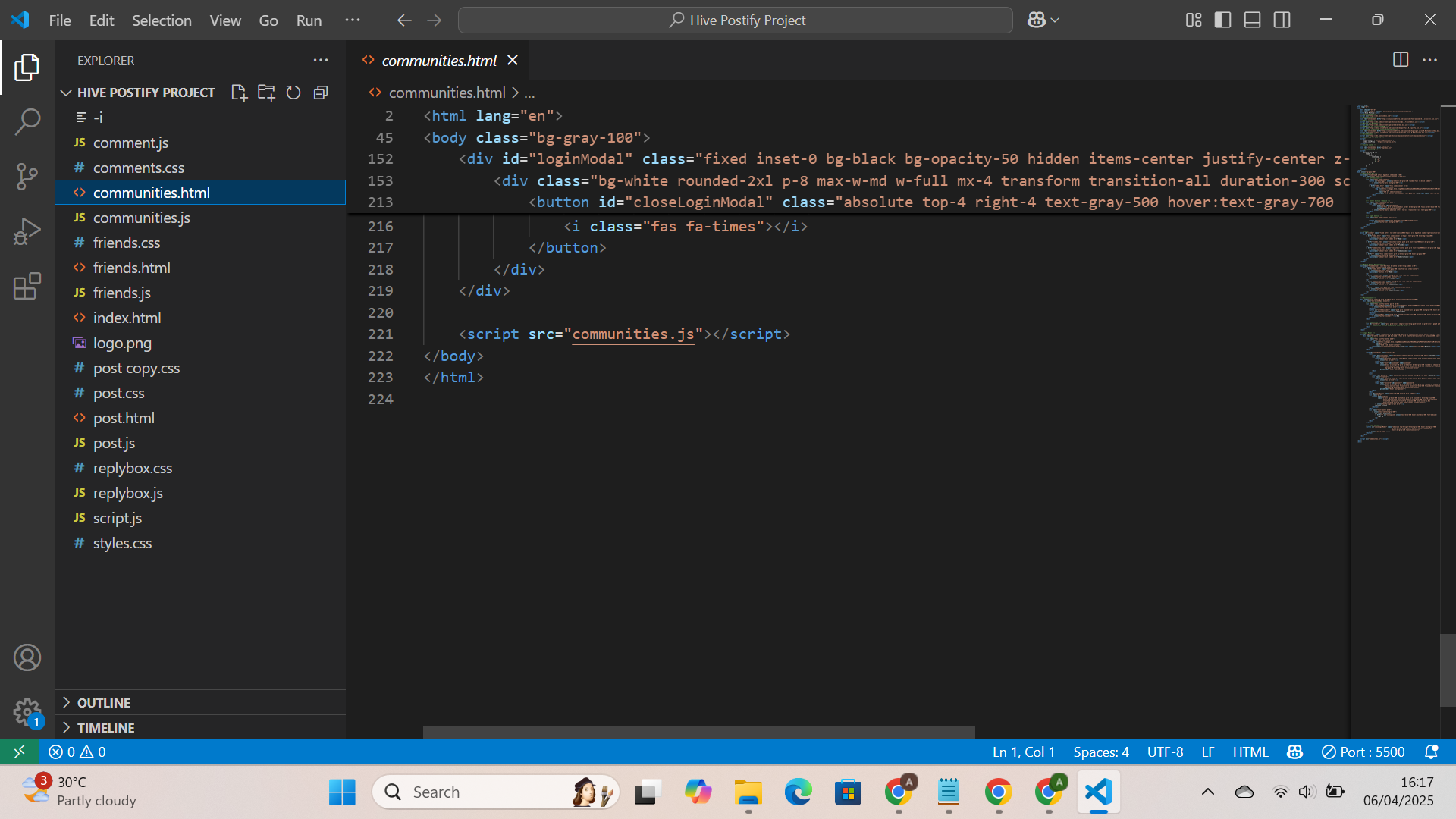Open the Manage gear menu
This screenshot has height=819, width=1456.
pos(27,712)
